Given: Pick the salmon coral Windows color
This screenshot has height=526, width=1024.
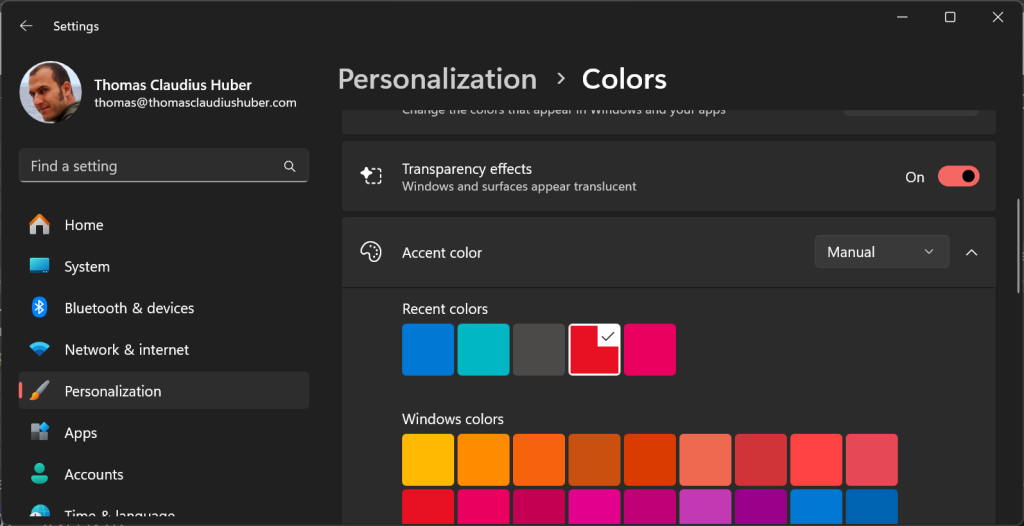Looking at the screenshot, I should (x=705, y=460).
